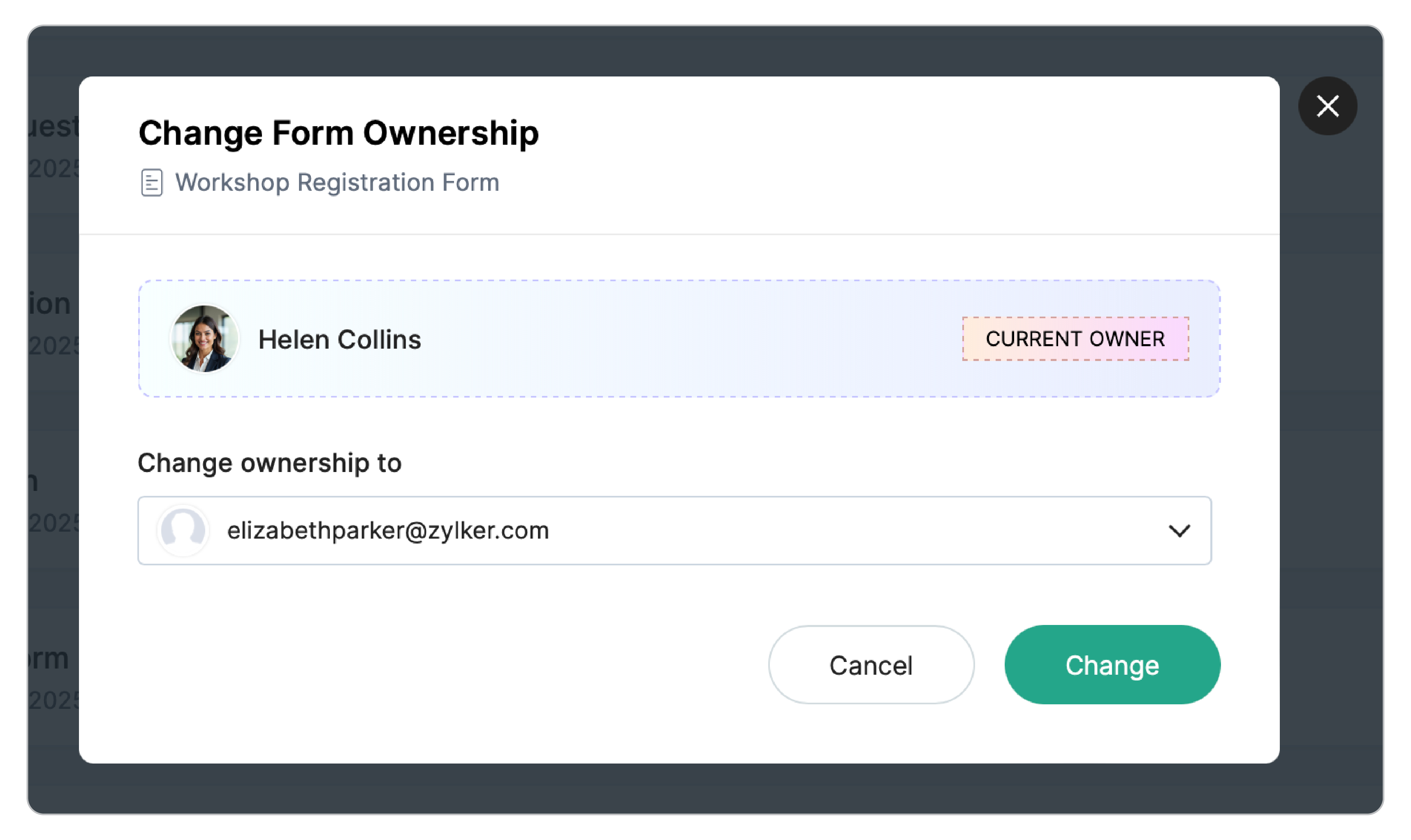Select the elizabethparker@zylker.com email text
Screen dimensions: 1411x840
pyautogui.click(x=388, y=530)
